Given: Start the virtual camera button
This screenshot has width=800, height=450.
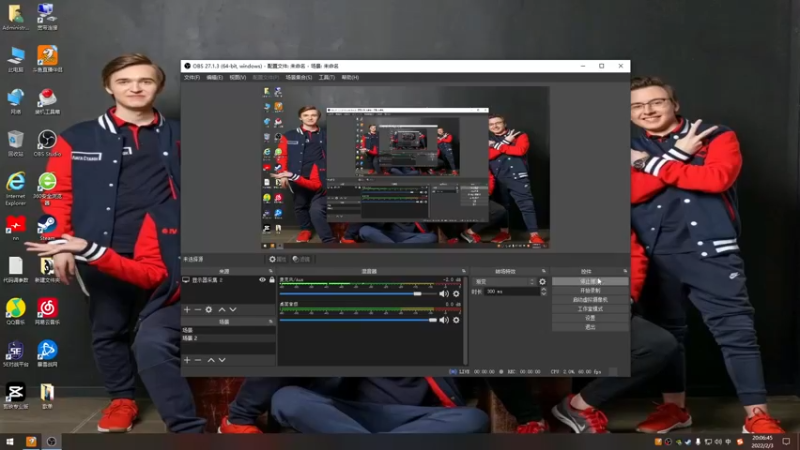Looking at the screenshot, I should (x=590, y=299).
